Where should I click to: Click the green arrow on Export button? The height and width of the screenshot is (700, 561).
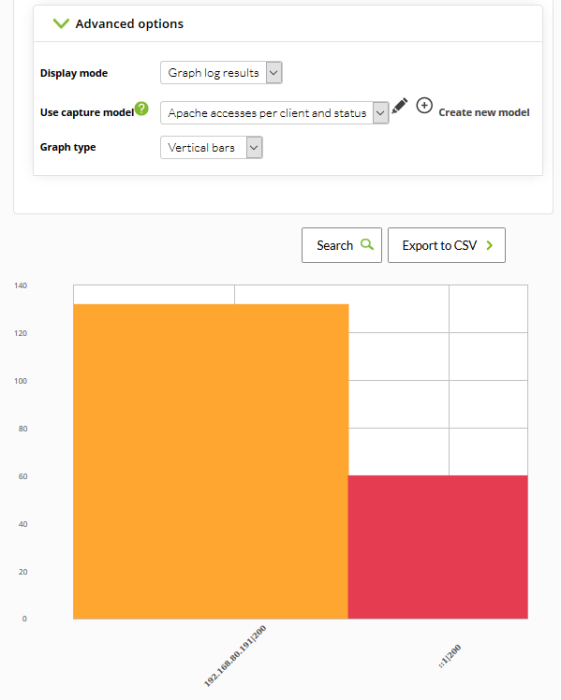click(x=490, y=245)
